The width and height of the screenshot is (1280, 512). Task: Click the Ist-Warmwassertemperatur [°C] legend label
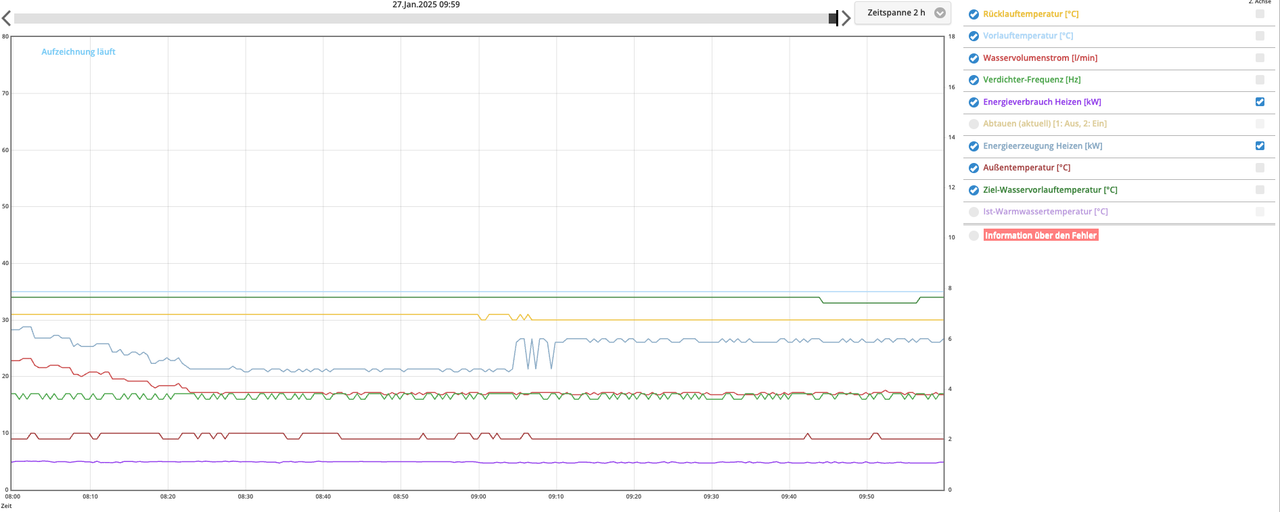point(1045,212)
